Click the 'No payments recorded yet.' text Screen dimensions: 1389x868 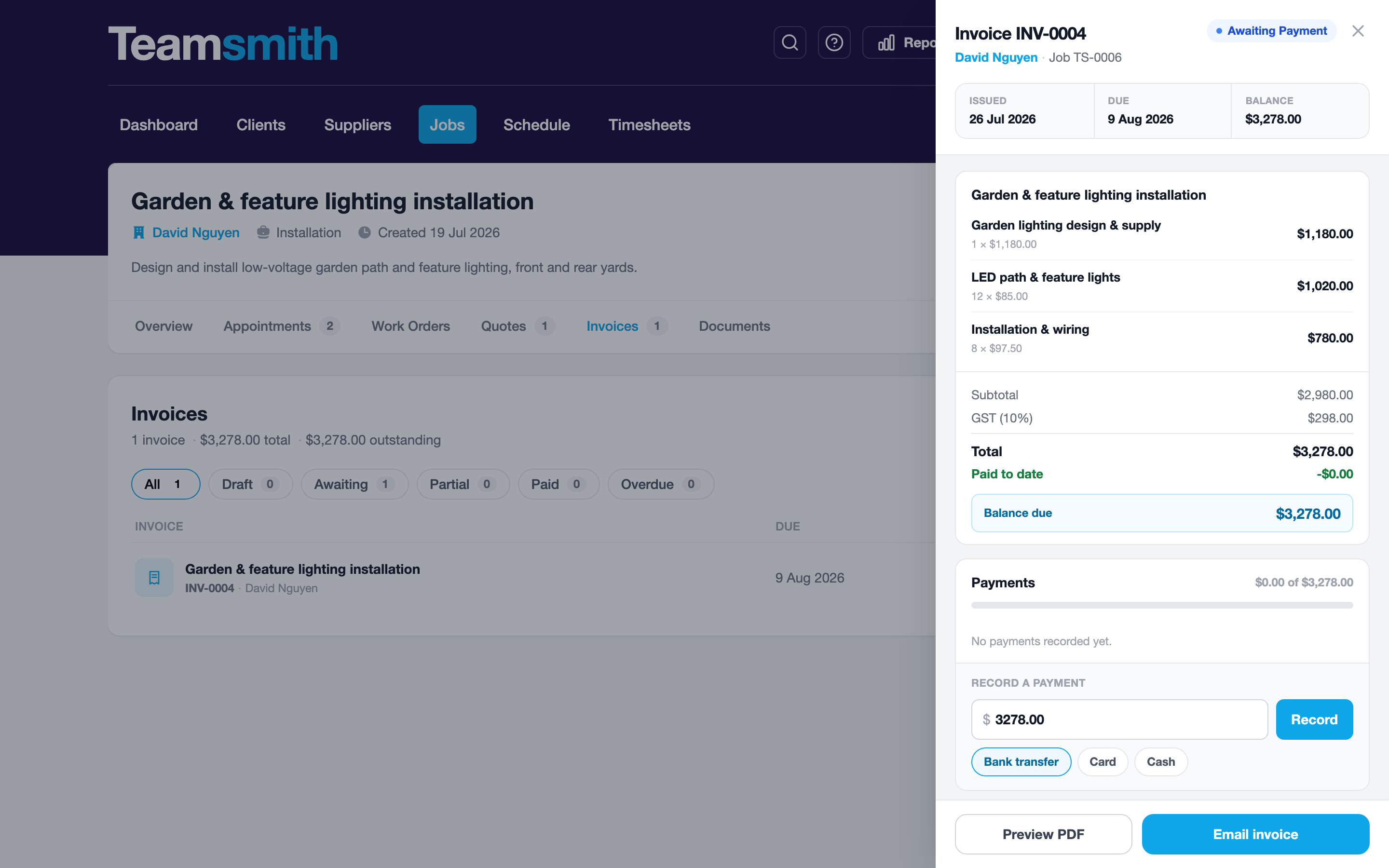click(x=1041, y=641)
